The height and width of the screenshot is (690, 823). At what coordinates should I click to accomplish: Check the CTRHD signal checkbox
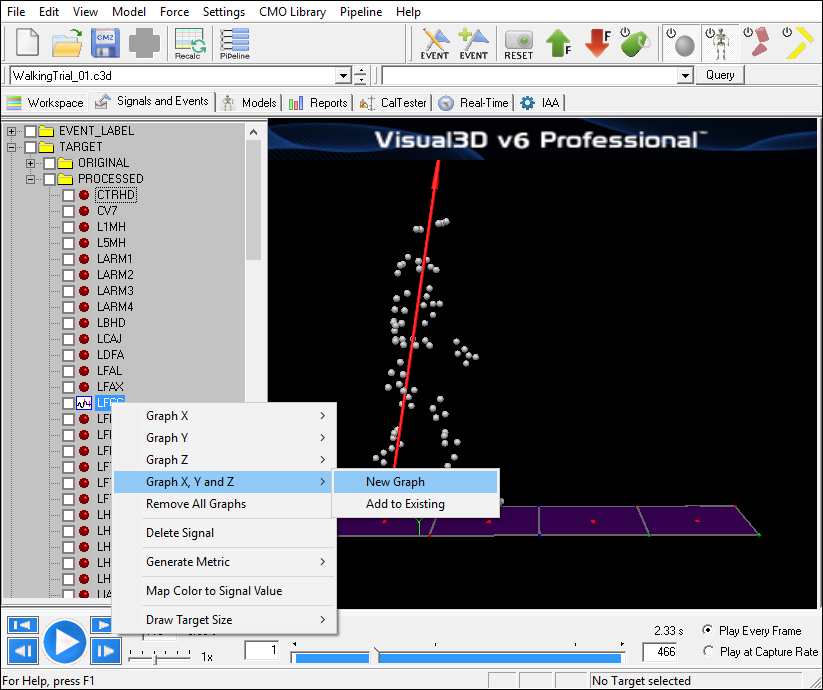[68, 195]
